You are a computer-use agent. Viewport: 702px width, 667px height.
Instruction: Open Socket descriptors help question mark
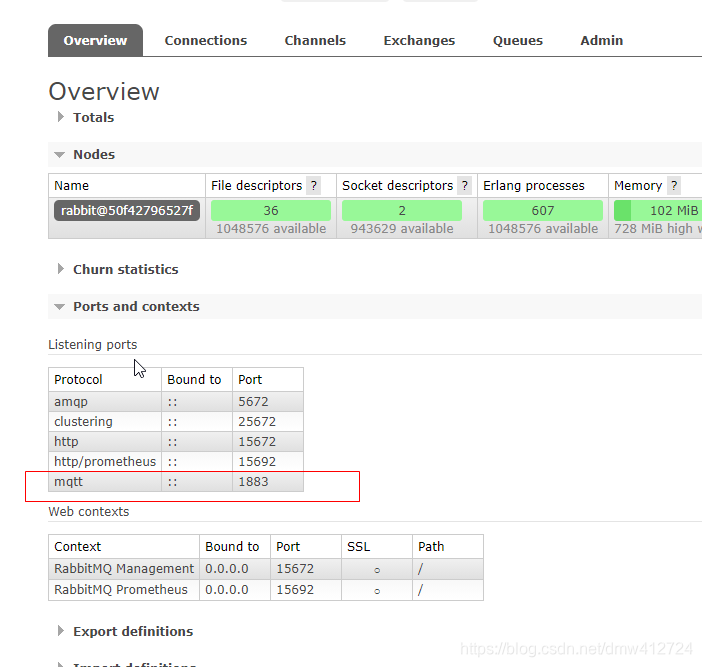click(x=465, y=185)
